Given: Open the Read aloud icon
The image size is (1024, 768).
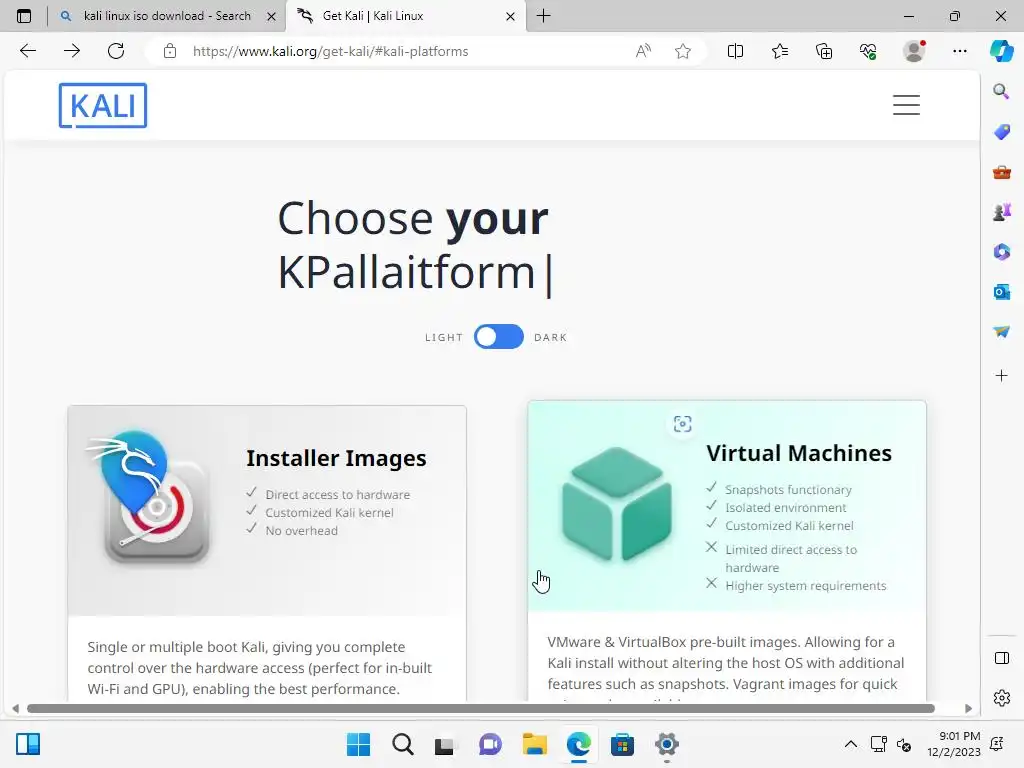Looking at the screenshot, I should [643, 51].
